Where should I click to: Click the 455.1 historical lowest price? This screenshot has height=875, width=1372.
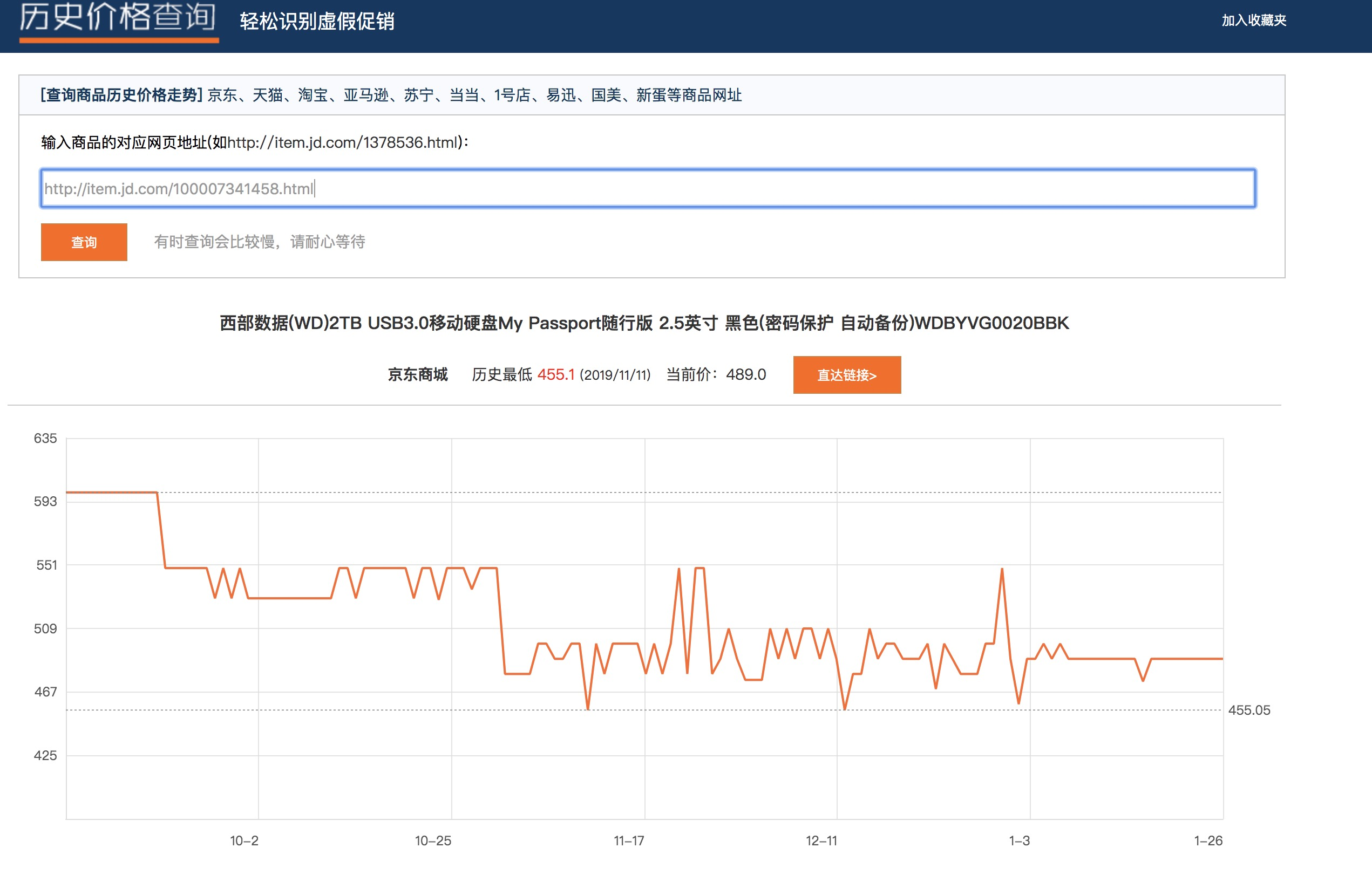click(555, 375)
